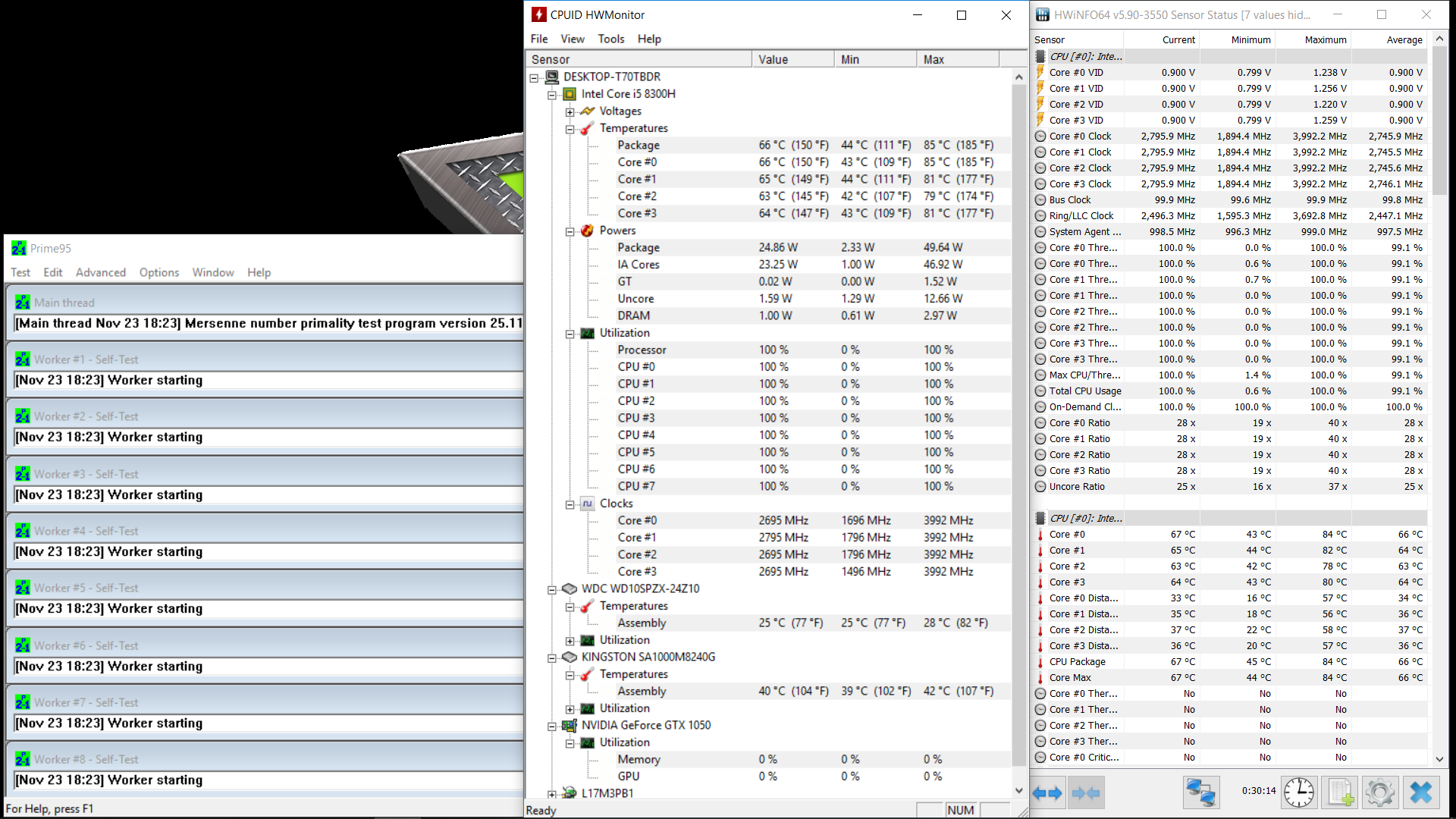The width and height of the screenshot is (1456, 819).
Task: Expand the Voltages node under Intel Core
Action: click(570, 112)
